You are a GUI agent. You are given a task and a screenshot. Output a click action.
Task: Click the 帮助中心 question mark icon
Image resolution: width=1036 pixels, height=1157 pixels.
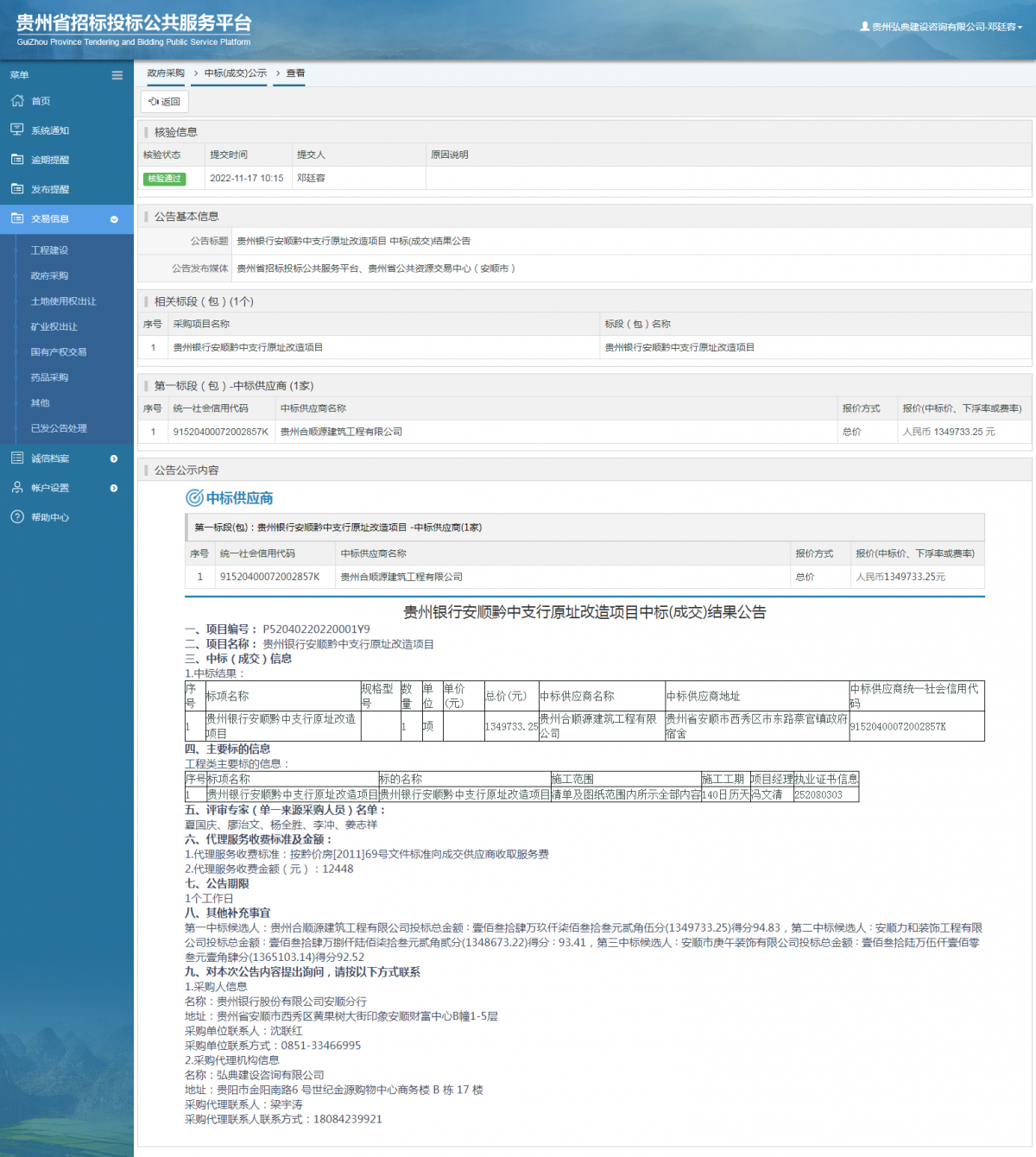point(17,517)
